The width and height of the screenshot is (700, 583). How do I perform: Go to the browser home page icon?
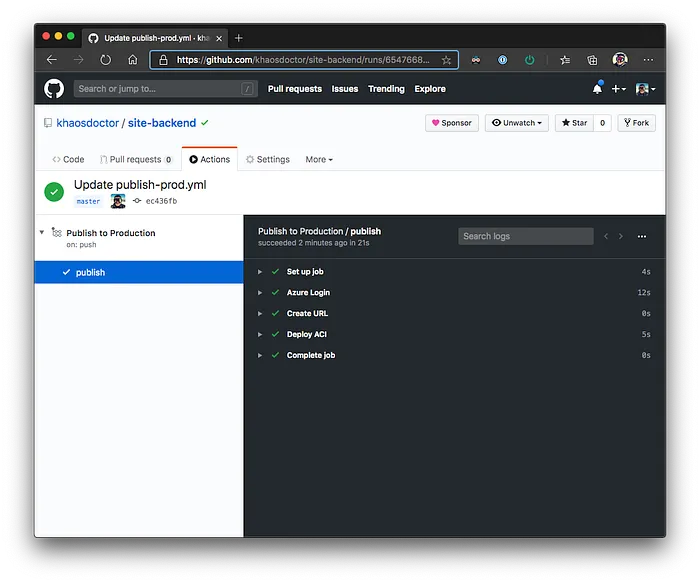point(133,60)
